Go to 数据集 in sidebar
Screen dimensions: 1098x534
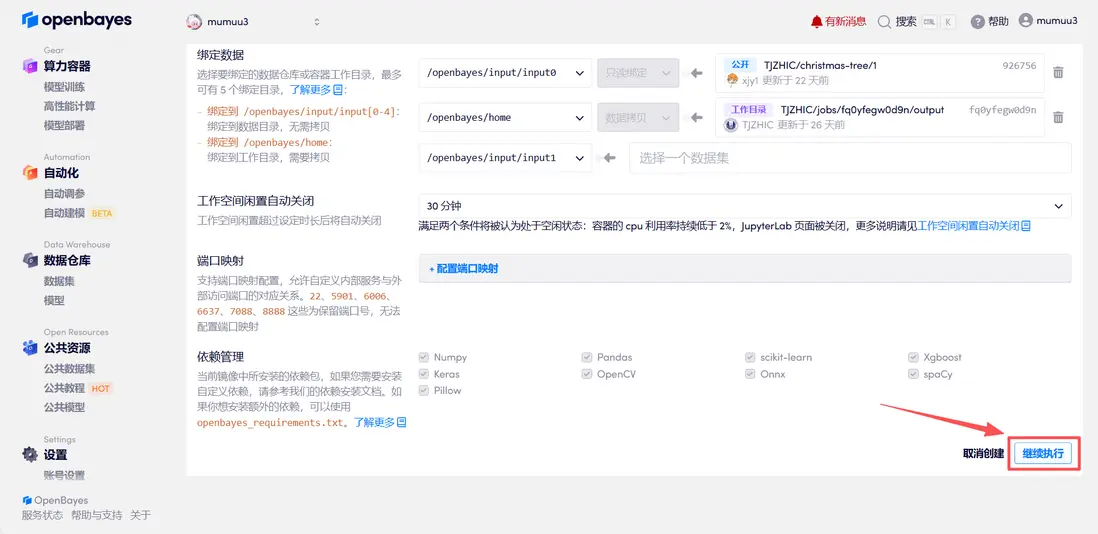pyautogui.click(x=60, y=281)
